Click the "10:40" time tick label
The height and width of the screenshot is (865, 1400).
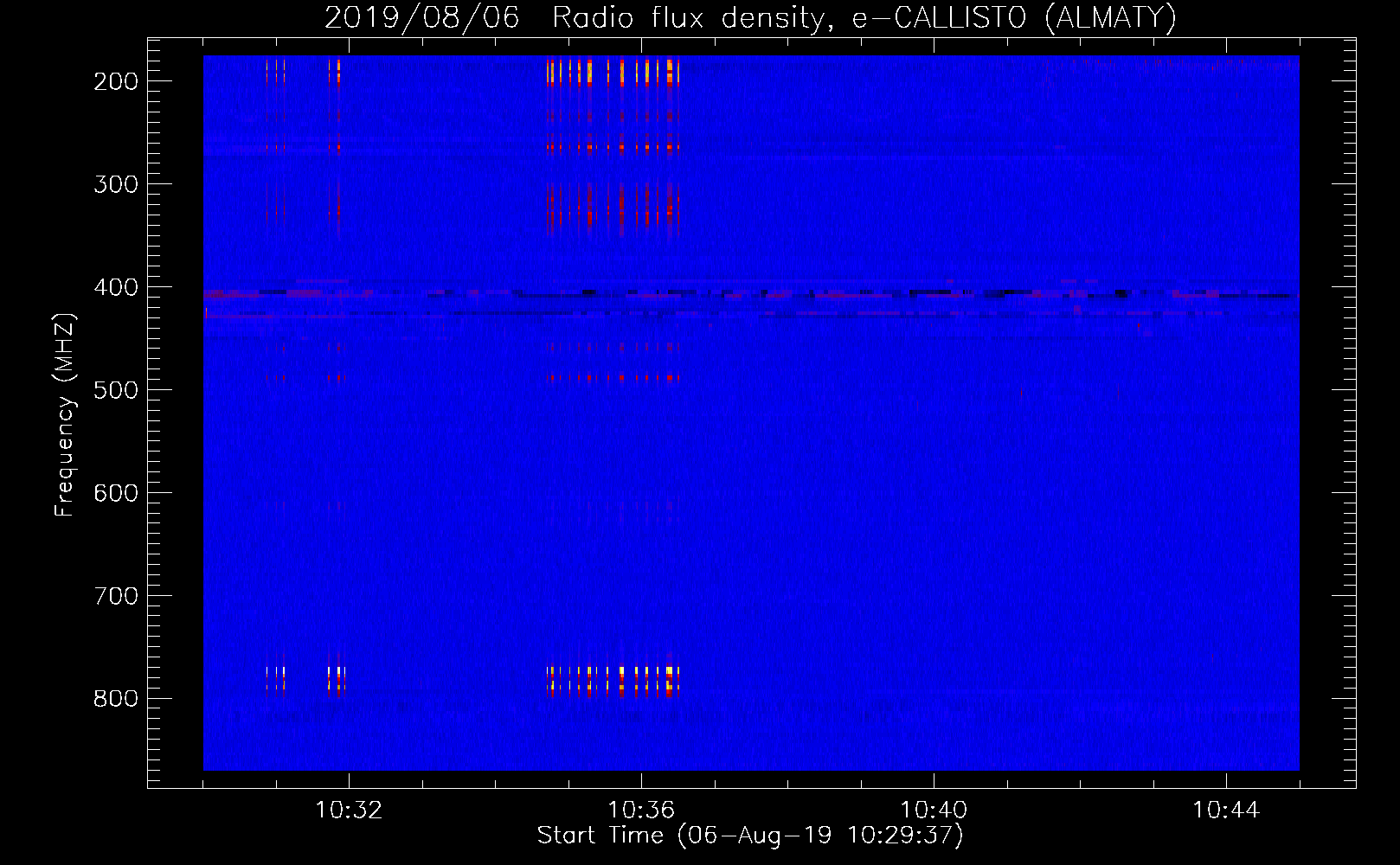point(934,811)
